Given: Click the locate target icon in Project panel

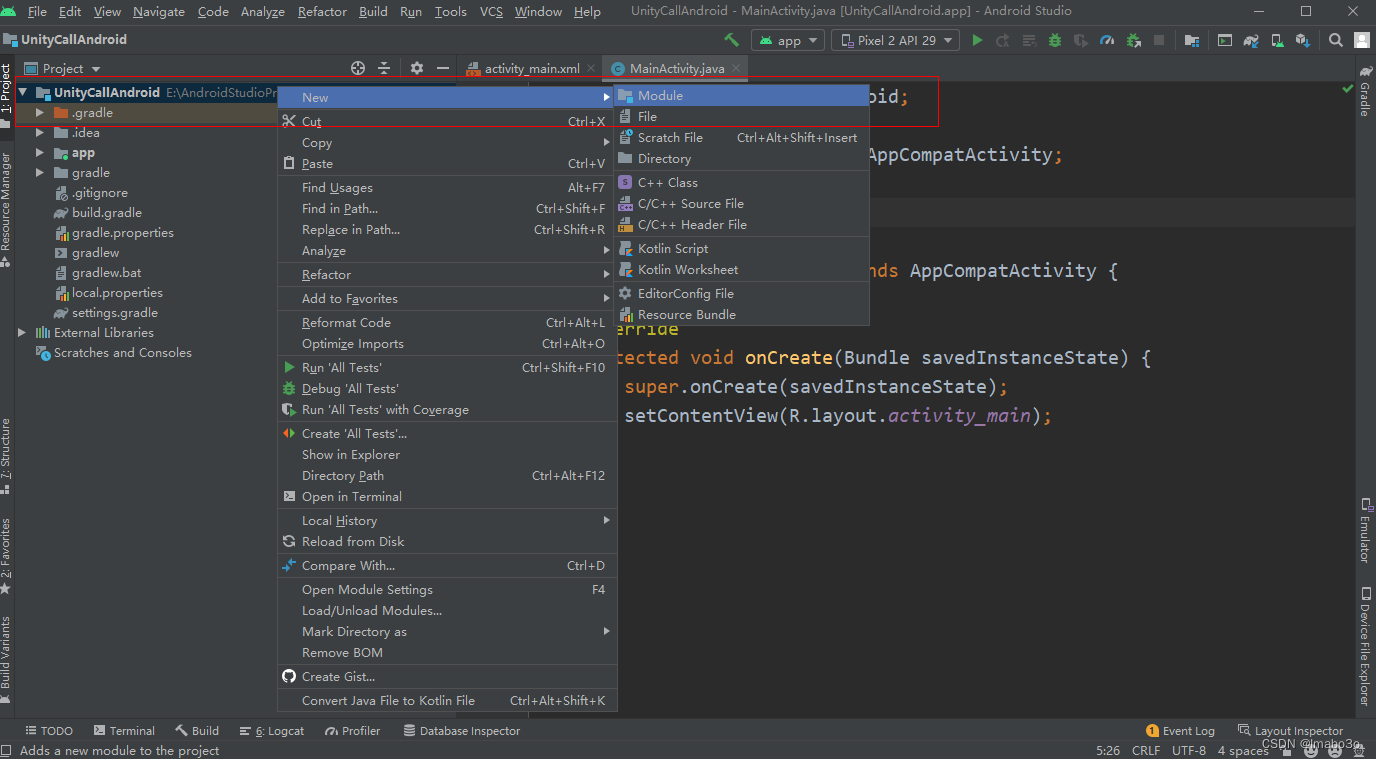Looking at the screenshot, I should point(358,68).
